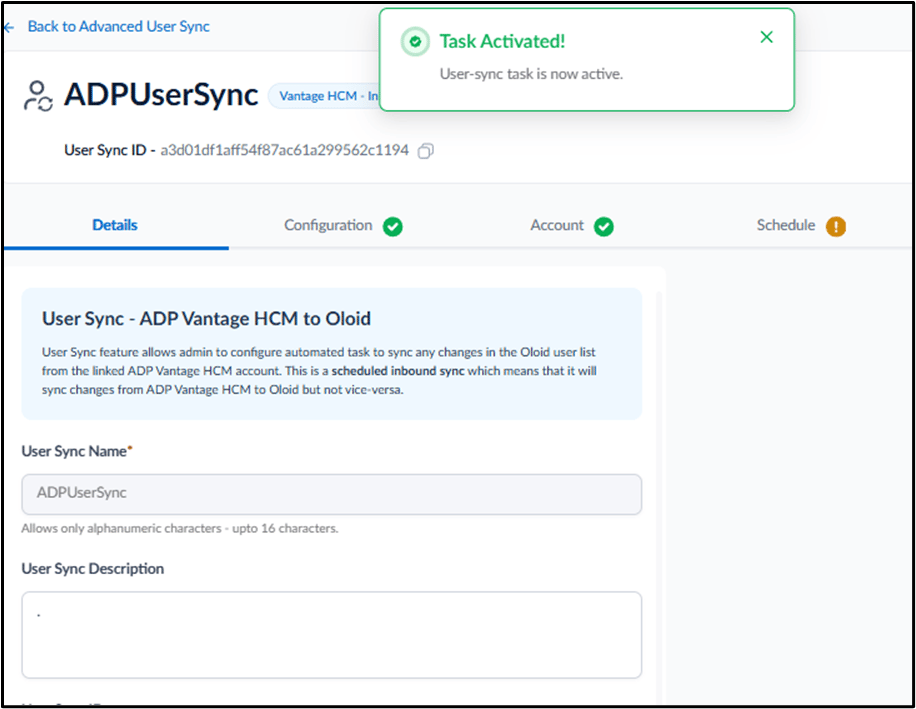This screenshot has width=916, height=709.
Task: Click the User Sync Name field
Action: [x=332, y=494]
